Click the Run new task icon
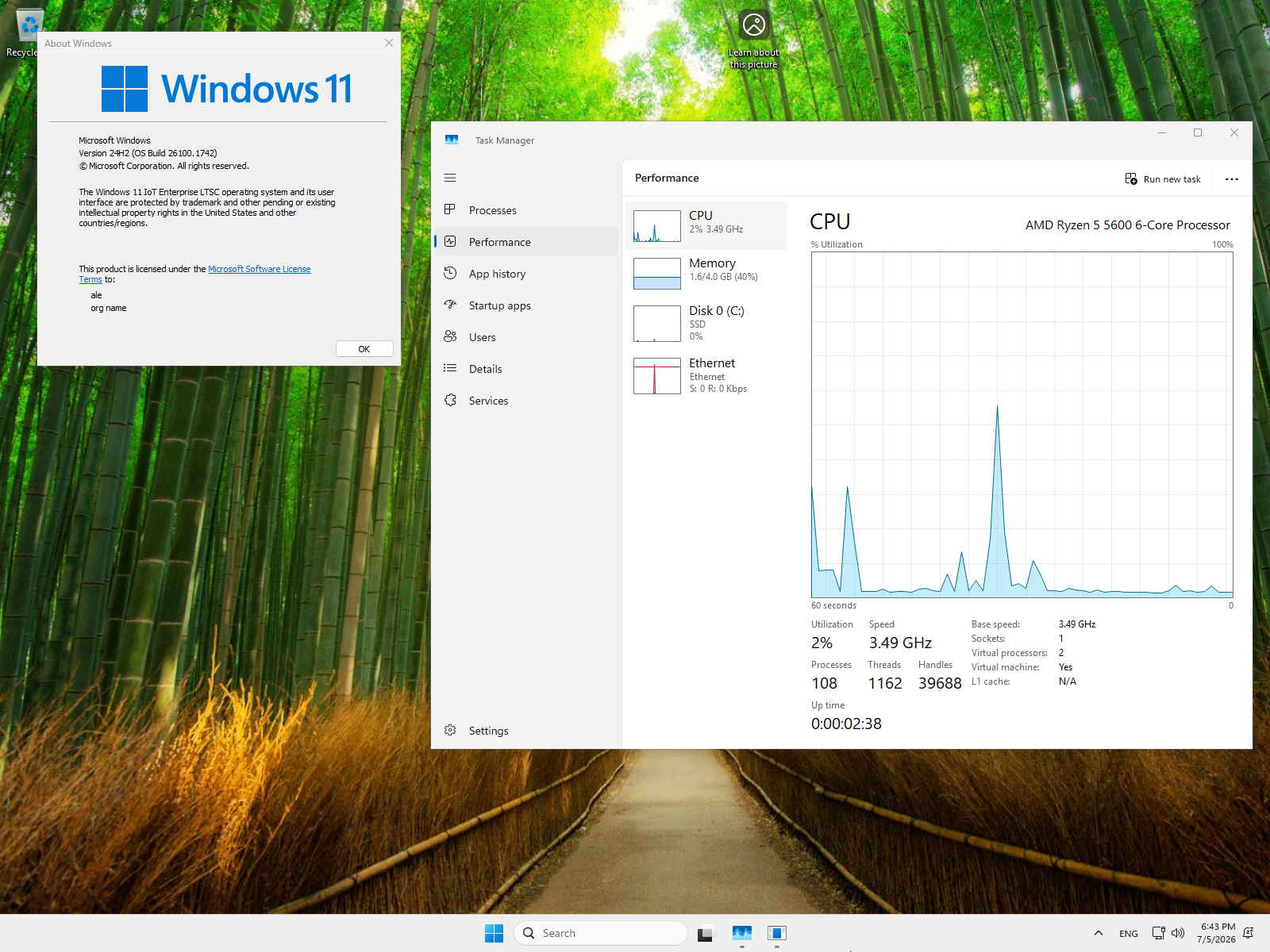Viewport: 1270px width, 952px height. click(1131, 178)
